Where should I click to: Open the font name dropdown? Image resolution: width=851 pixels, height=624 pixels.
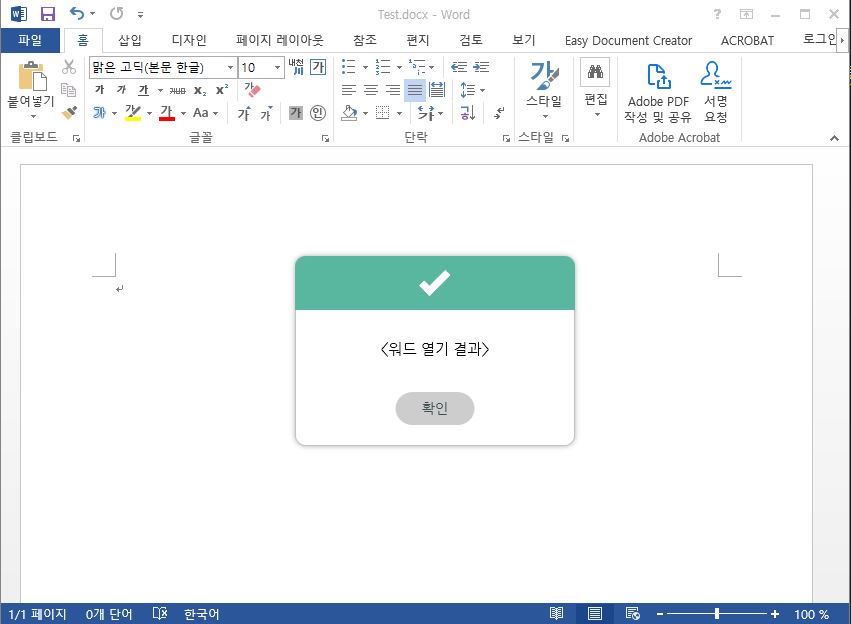(230, 67)
